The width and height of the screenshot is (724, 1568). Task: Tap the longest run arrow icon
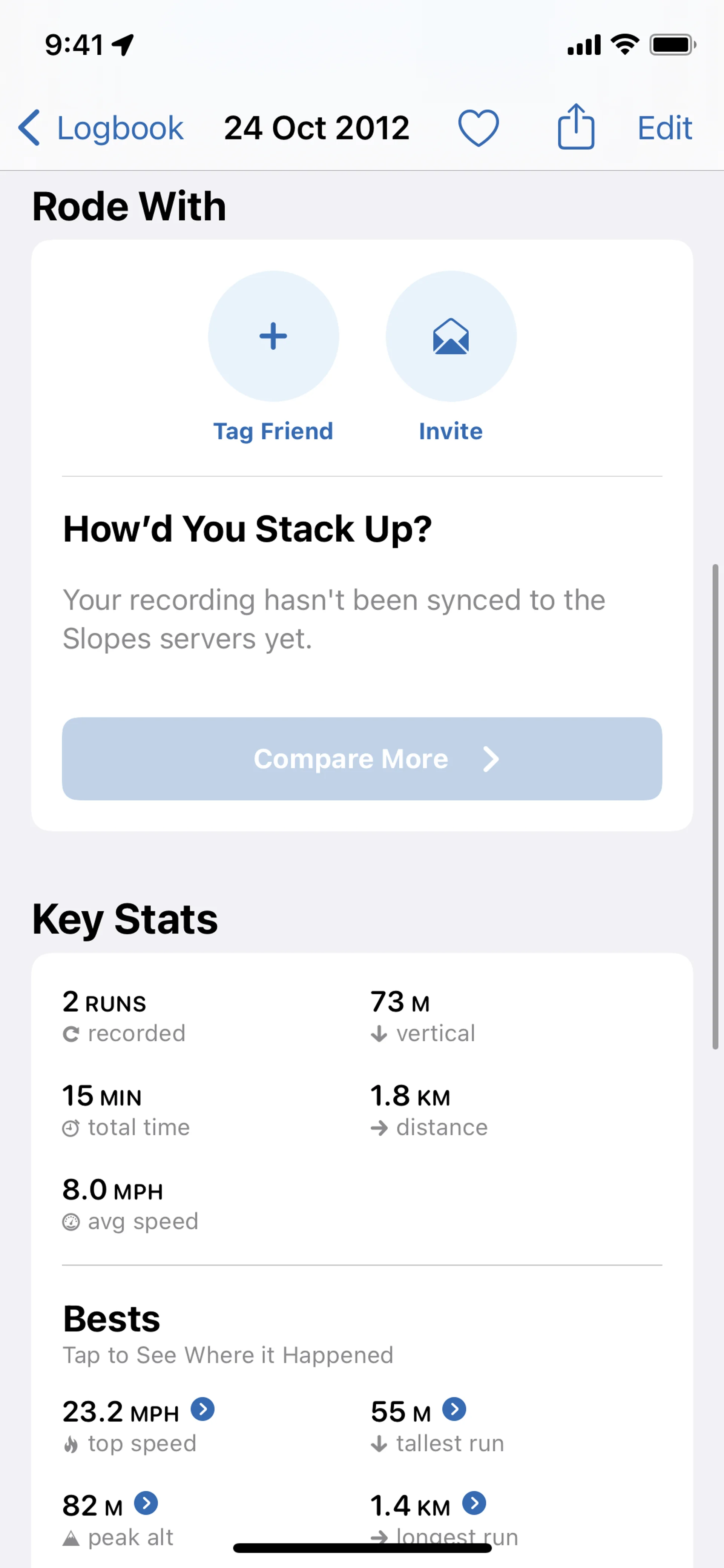474,1503
